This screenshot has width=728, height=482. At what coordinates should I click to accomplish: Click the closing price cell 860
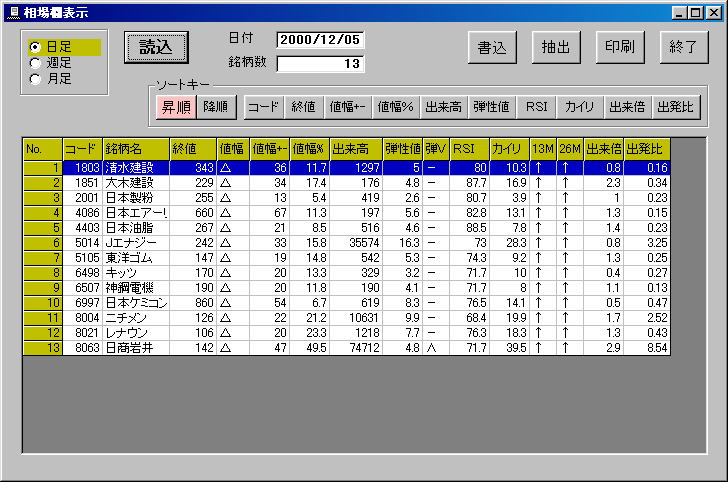[193, 303]
